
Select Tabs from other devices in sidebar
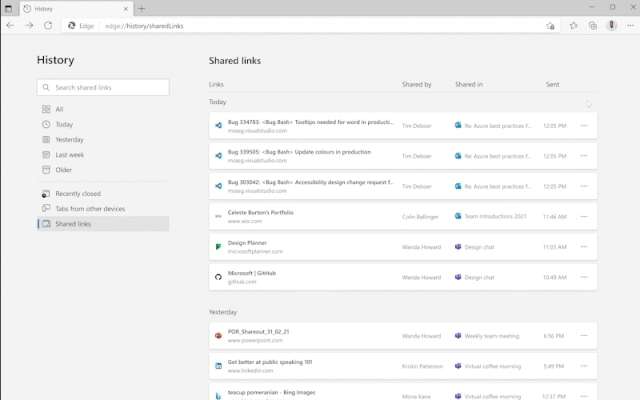[x=90, y=209]
